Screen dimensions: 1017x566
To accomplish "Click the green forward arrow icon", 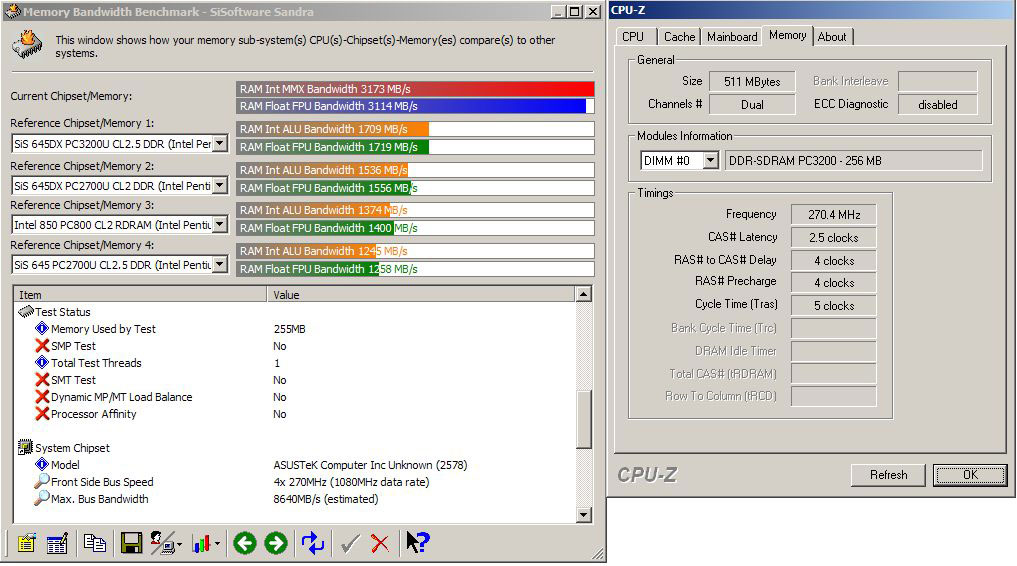I will pyautogui.click(x=276, y=543).
